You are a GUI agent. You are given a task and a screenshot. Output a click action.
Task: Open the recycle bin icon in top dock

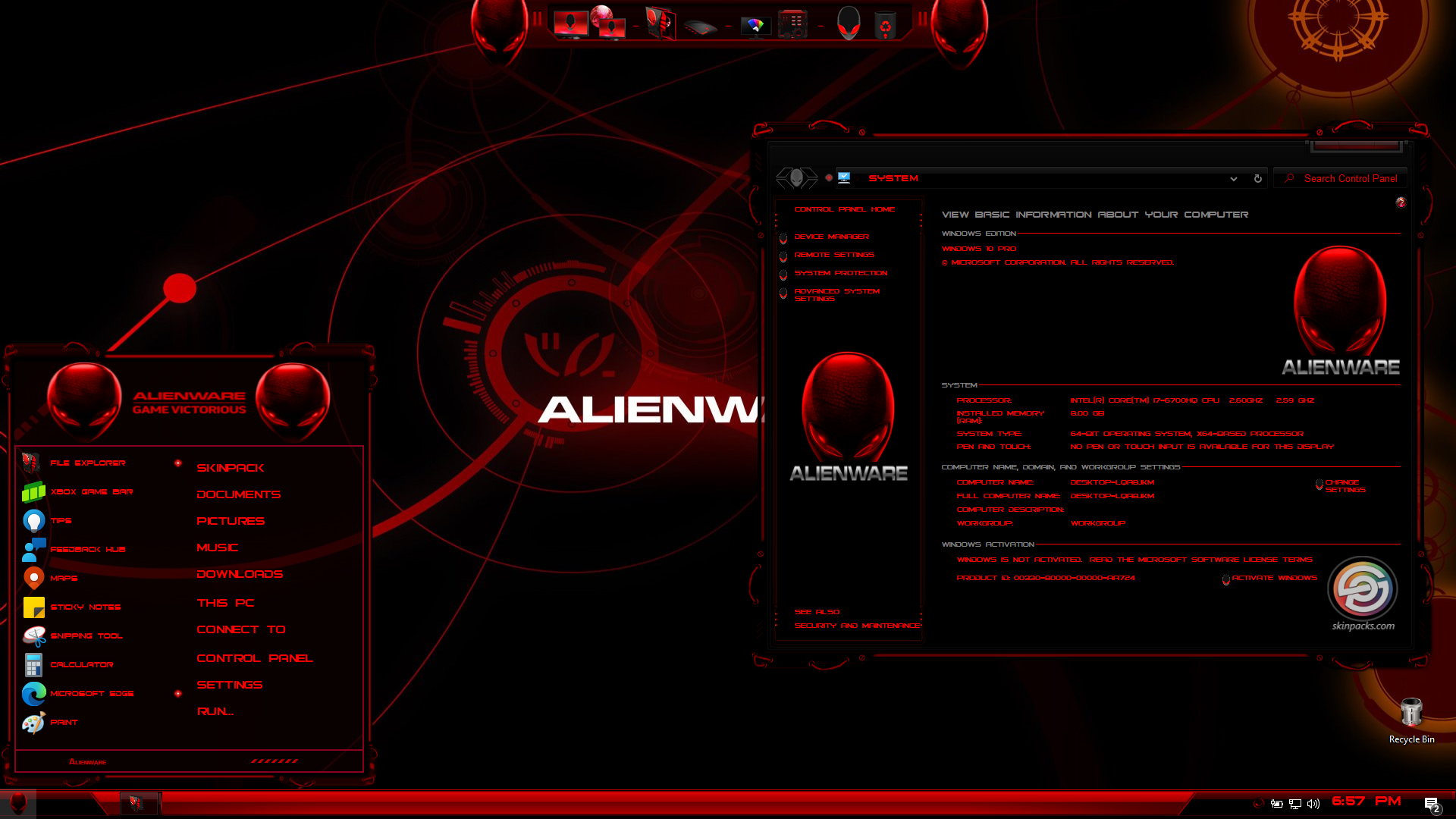[885, 25]
